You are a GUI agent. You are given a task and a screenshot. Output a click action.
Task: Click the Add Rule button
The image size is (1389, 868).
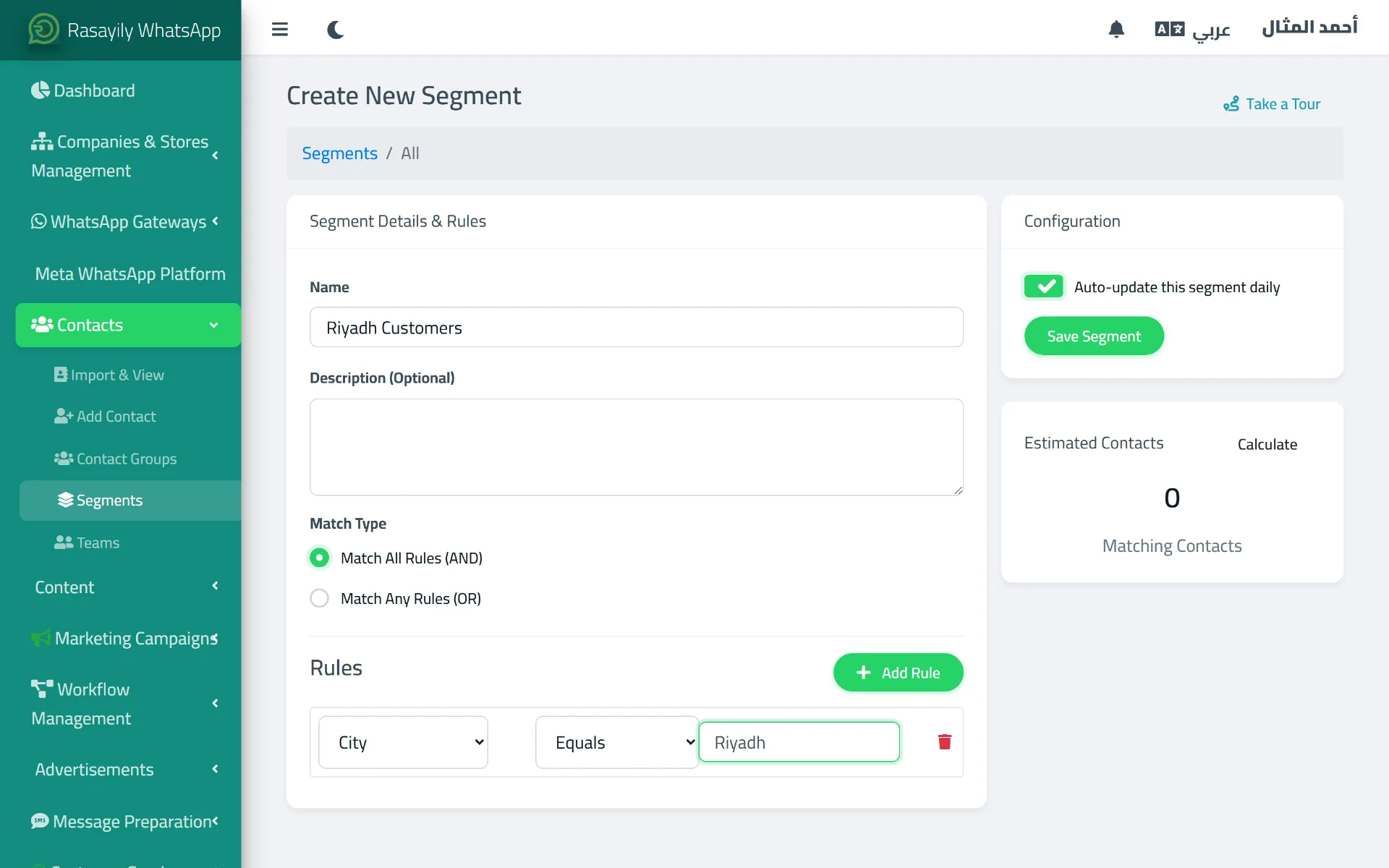898,673
